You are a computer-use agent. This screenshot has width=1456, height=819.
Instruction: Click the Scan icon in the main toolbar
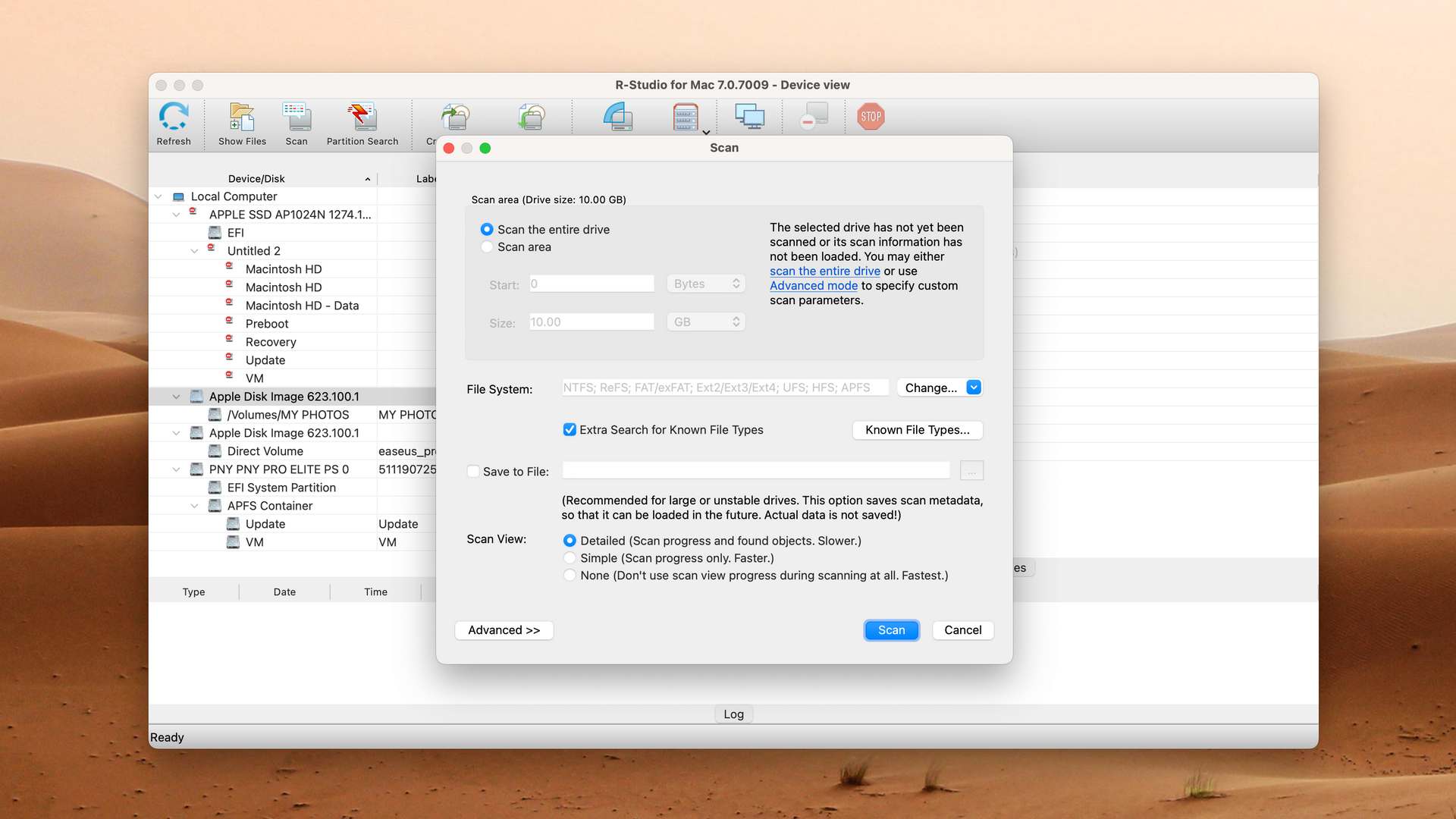coord(297,118)
